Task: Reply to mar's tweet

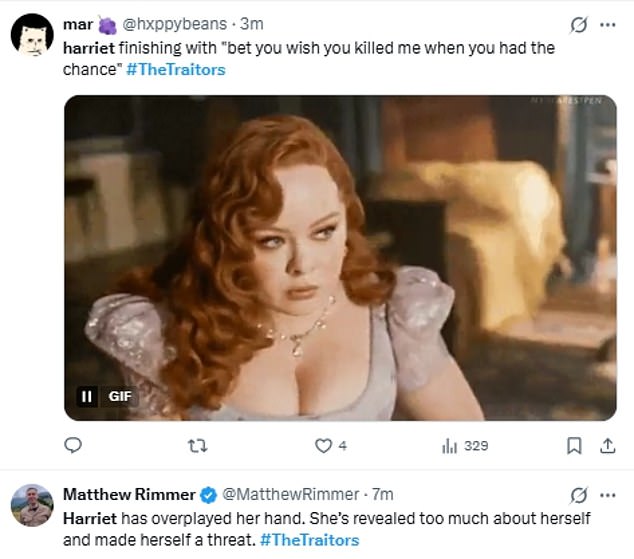Action: click(72, 445)
